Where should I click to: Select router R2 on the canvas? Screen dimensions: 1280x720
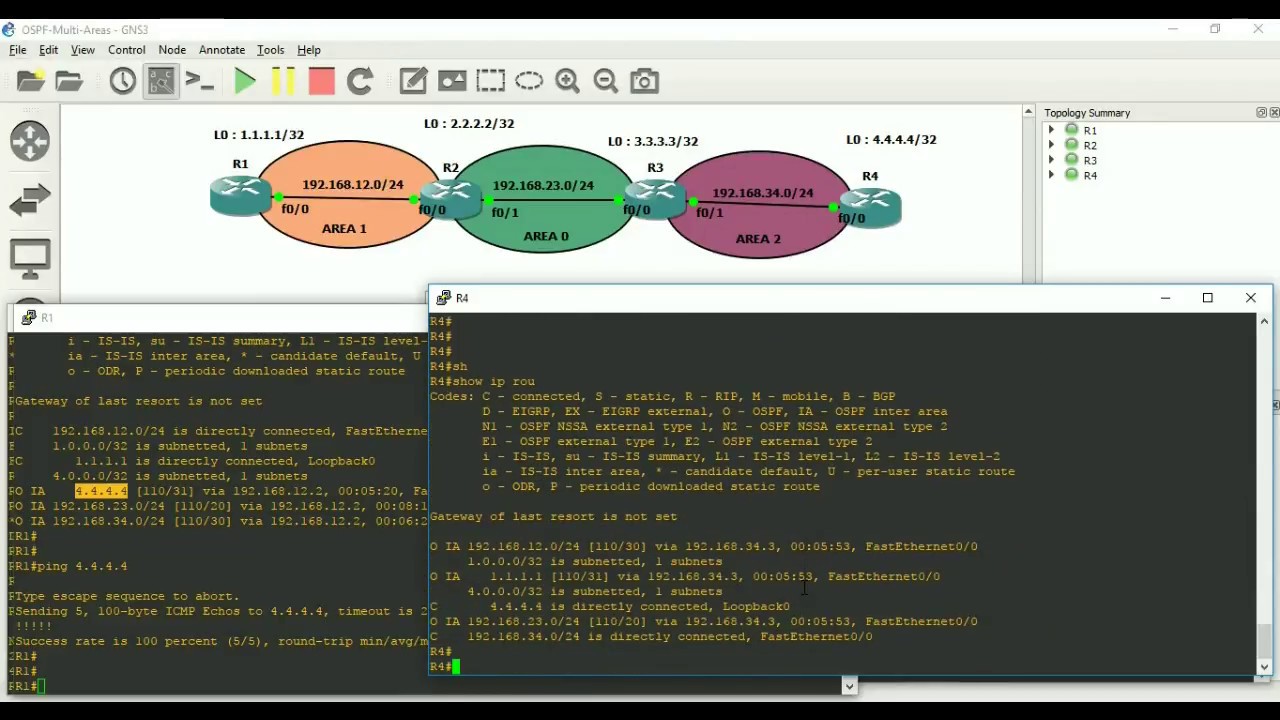tap(451, 198)
